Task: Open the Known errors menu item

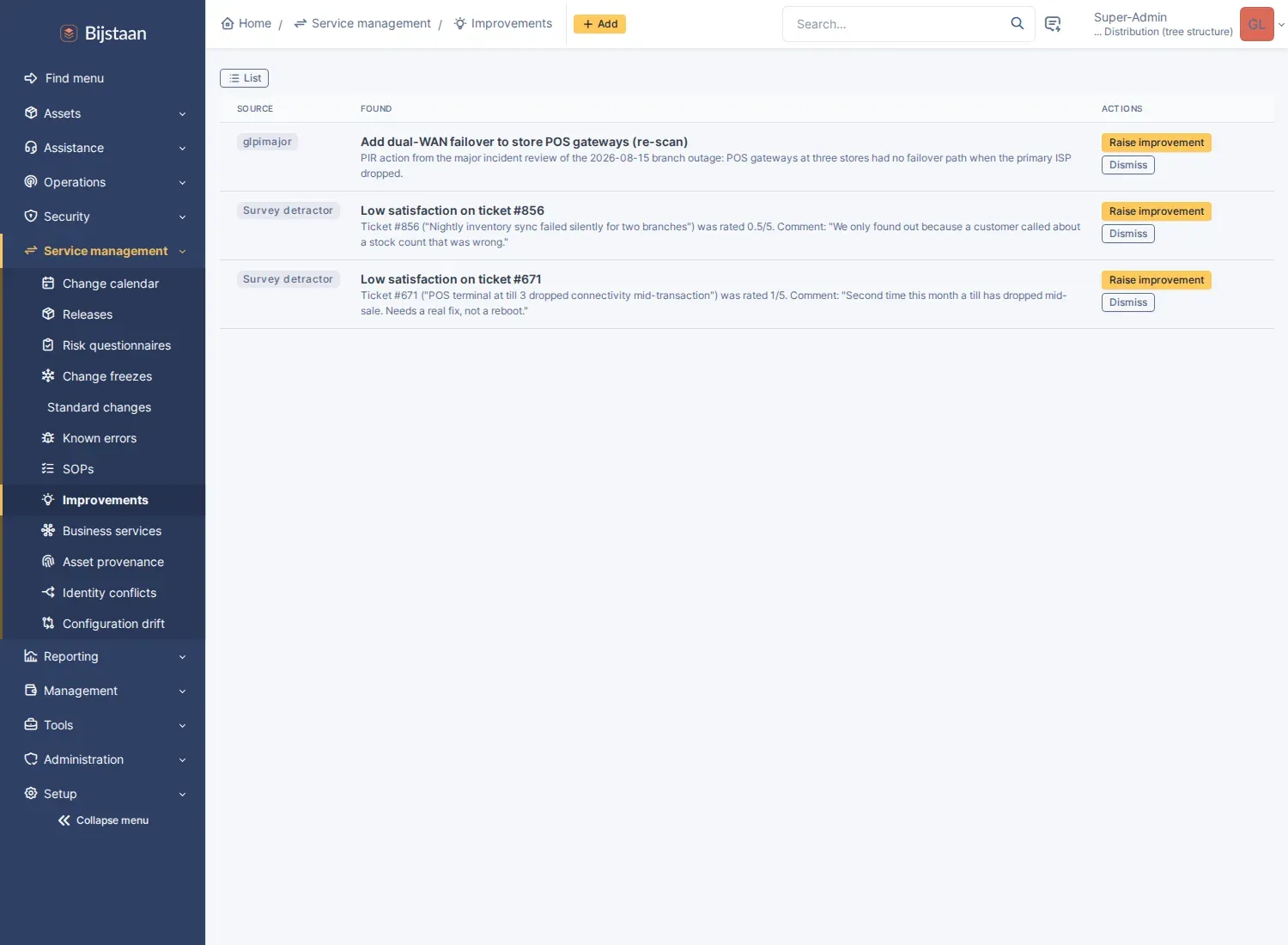Action: (104, 438)
